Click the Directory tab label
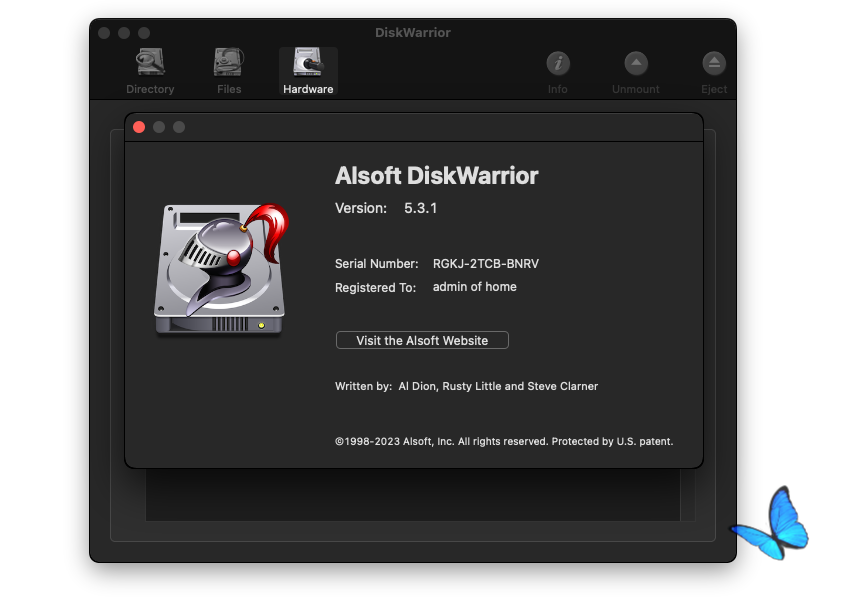Image resolution: width=843 pixels, height=597 pixels. 150,89
